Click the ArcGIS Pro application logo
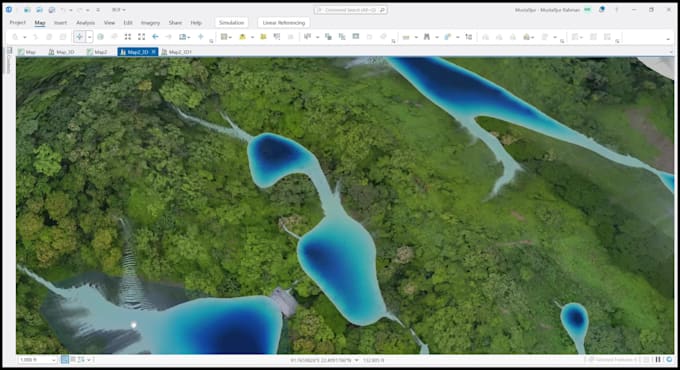Viewport: 680px width, 370px height. coord(10,10)
